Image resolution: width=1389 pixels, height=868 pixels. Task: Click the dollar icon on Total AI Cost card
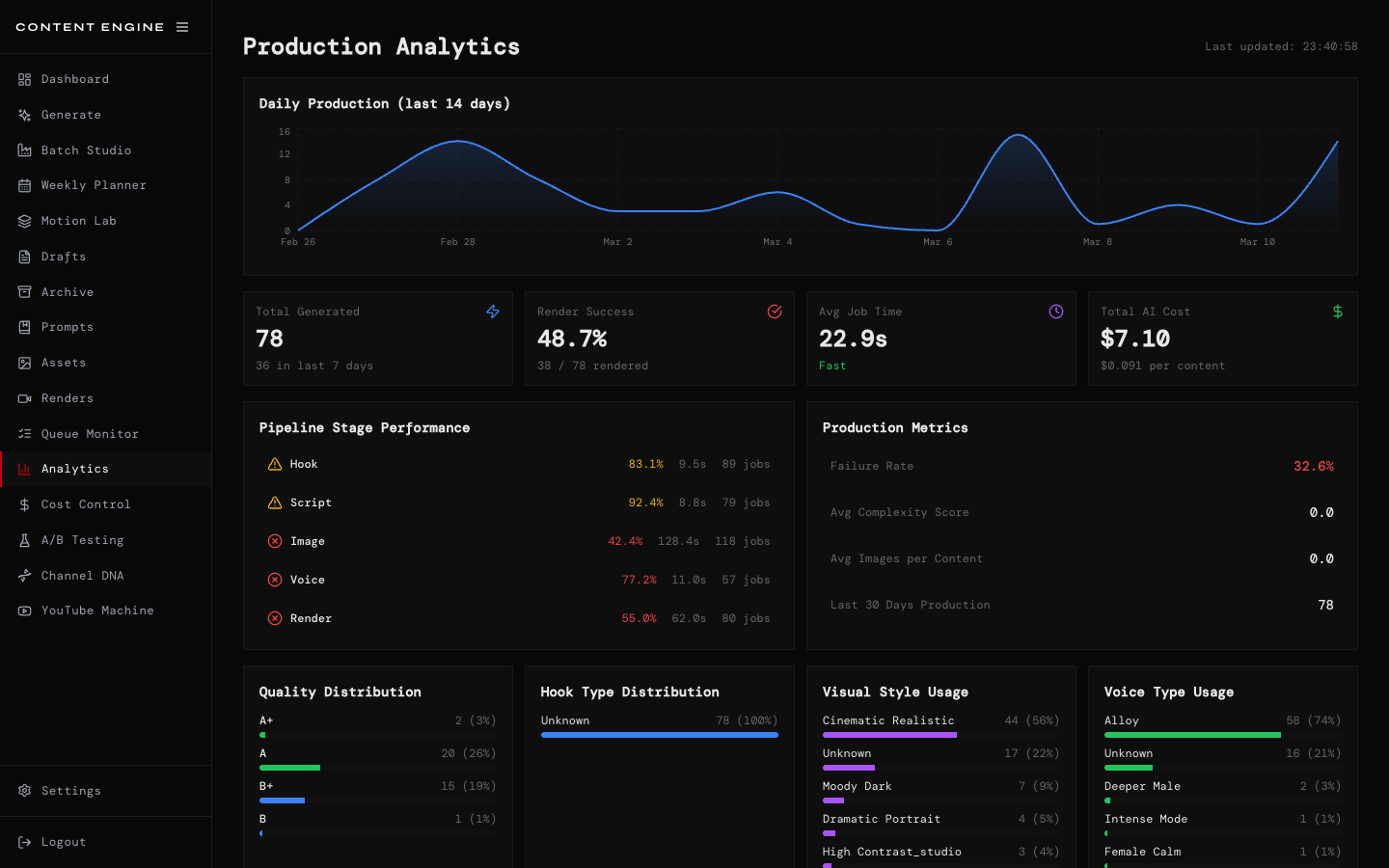[1338, 312]
